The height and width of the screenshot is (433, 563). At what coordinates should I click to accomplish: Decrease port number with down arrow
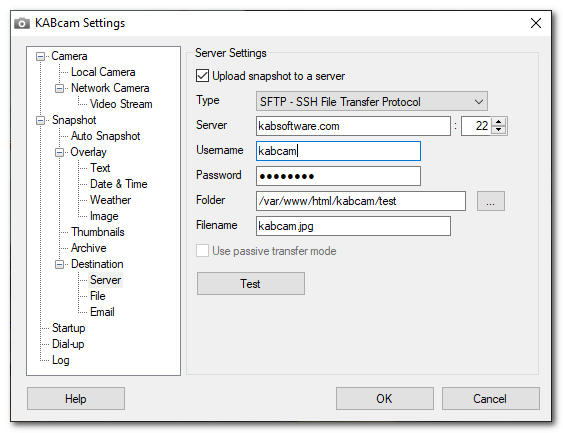point(498,130)
